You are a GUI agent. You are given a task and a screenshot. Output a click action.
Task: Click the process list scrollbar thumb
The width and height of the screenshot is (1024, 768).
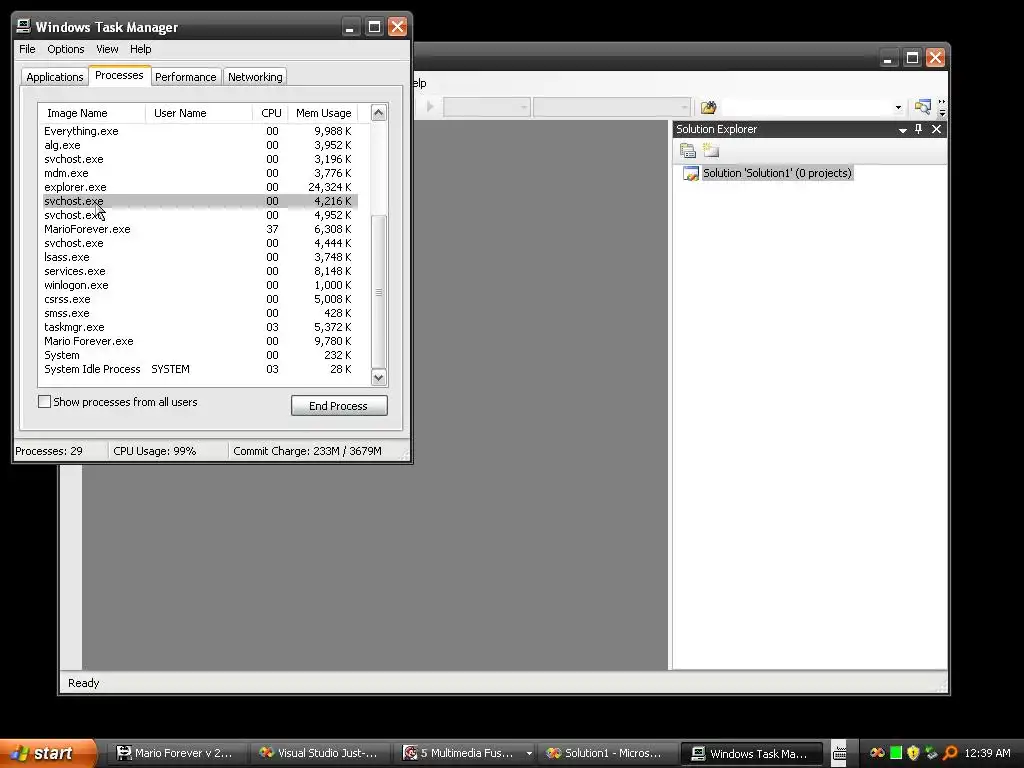pyautogui.click(x=379, y=292)
